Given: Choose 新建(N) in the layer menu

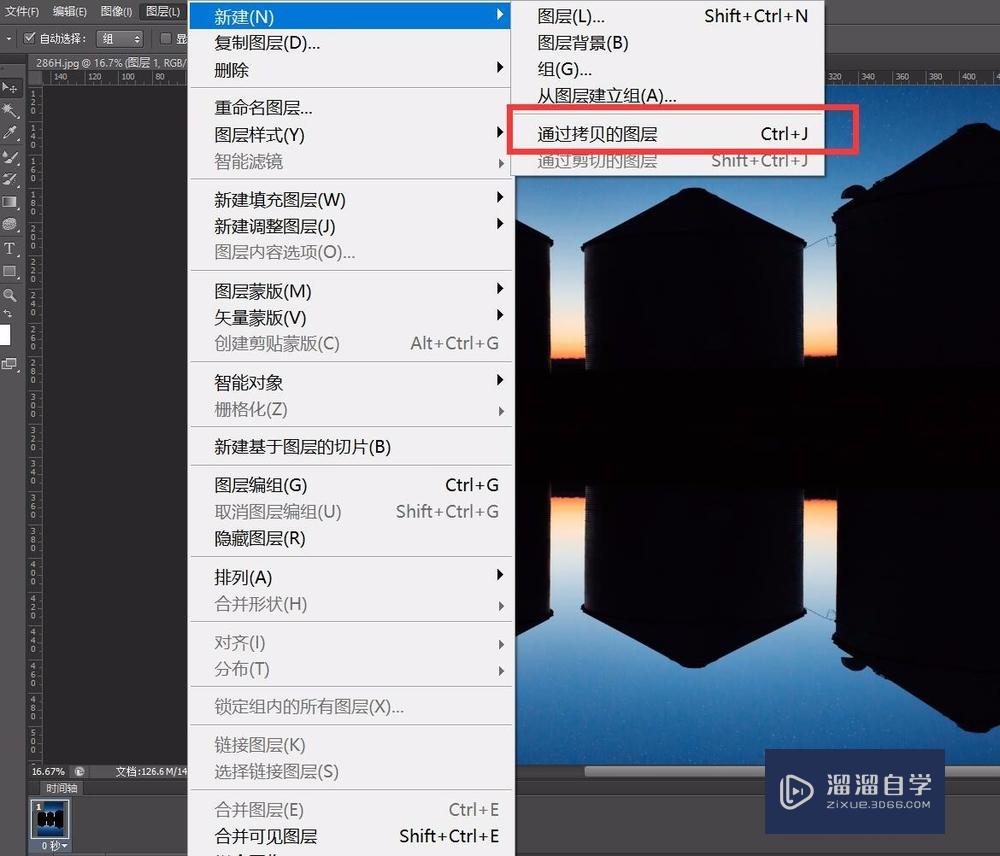Looking at the screenshot, I should 349,15.
